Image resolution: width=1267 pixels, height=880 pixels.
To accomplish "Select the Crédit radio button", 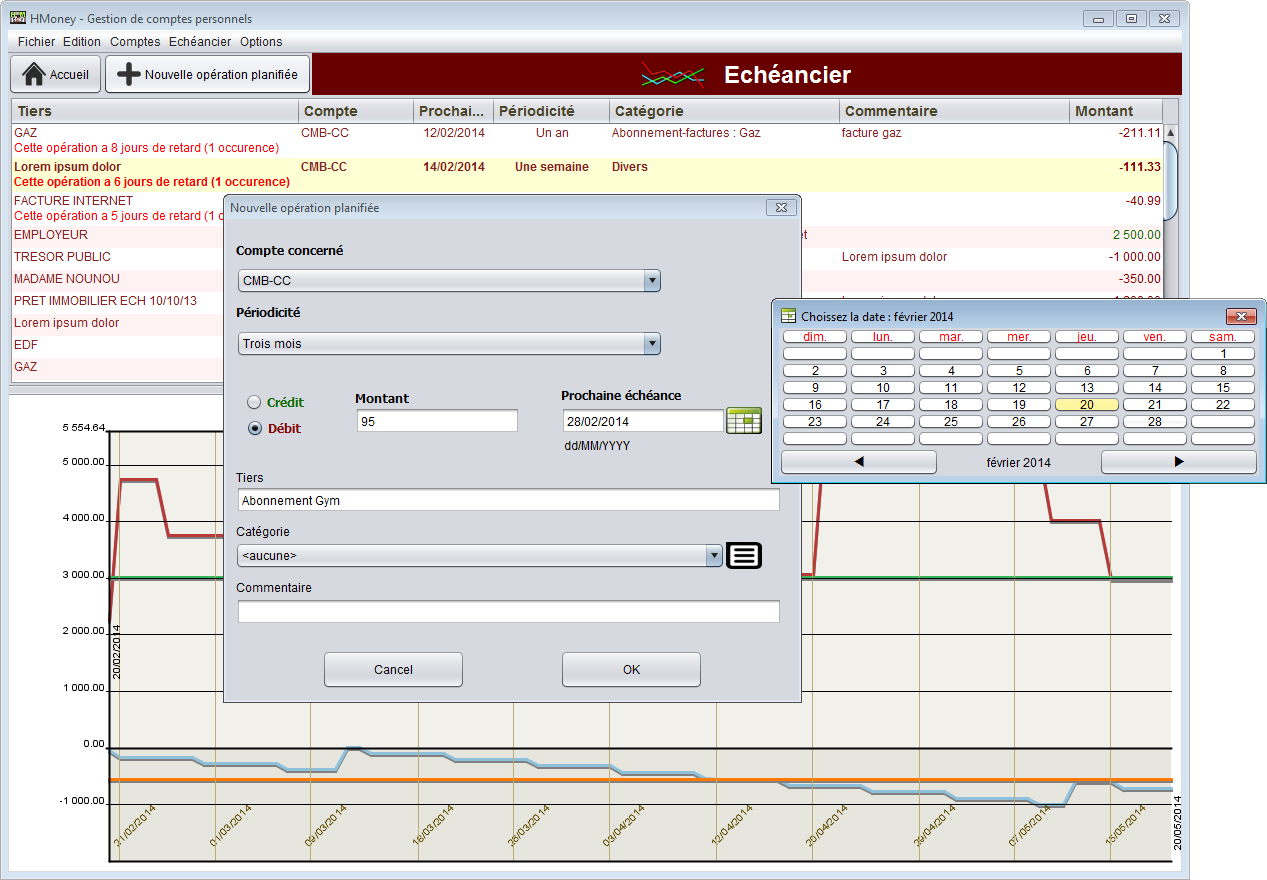I will coord(254,402).
